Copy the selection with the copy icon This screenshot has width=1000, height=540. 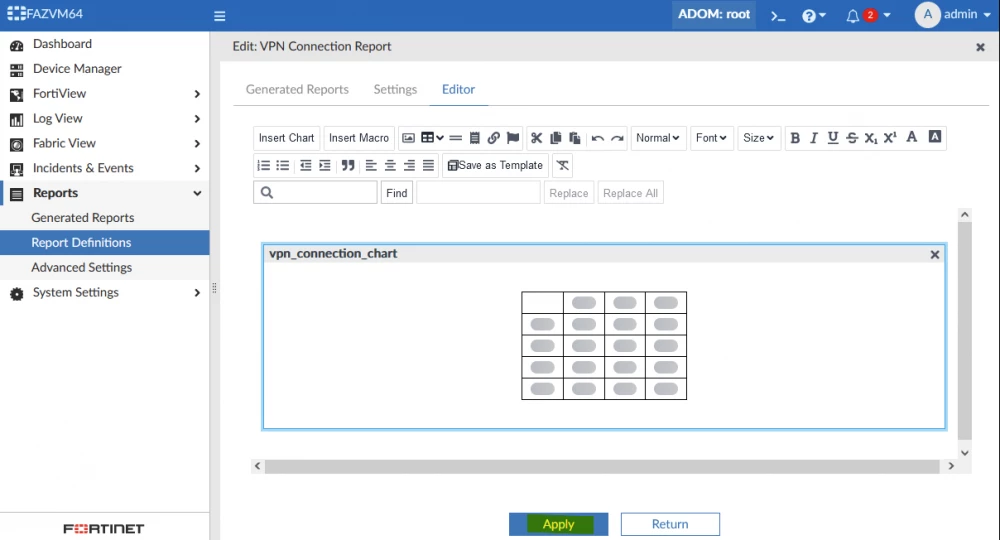tap(555, 138)
